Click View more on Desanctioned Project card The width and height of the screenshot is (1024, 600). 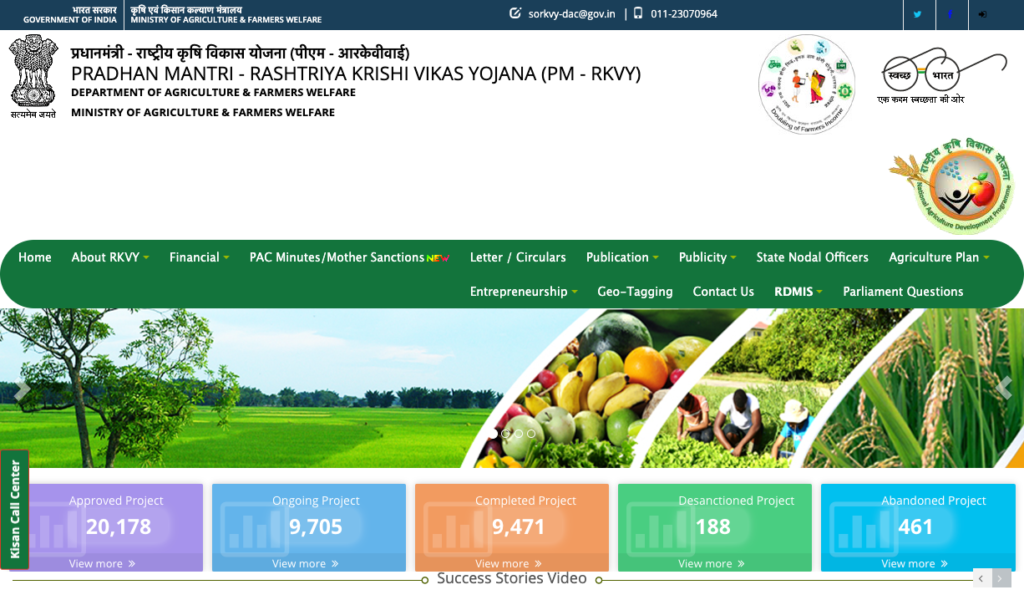(709, 563)
